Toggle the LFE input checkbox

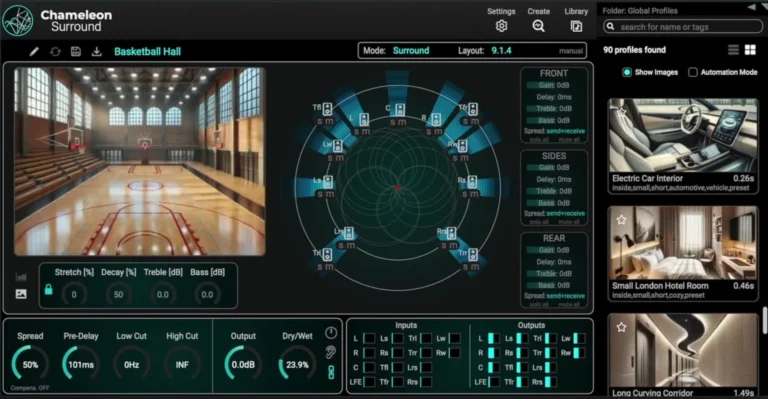[x=369, y=382]
